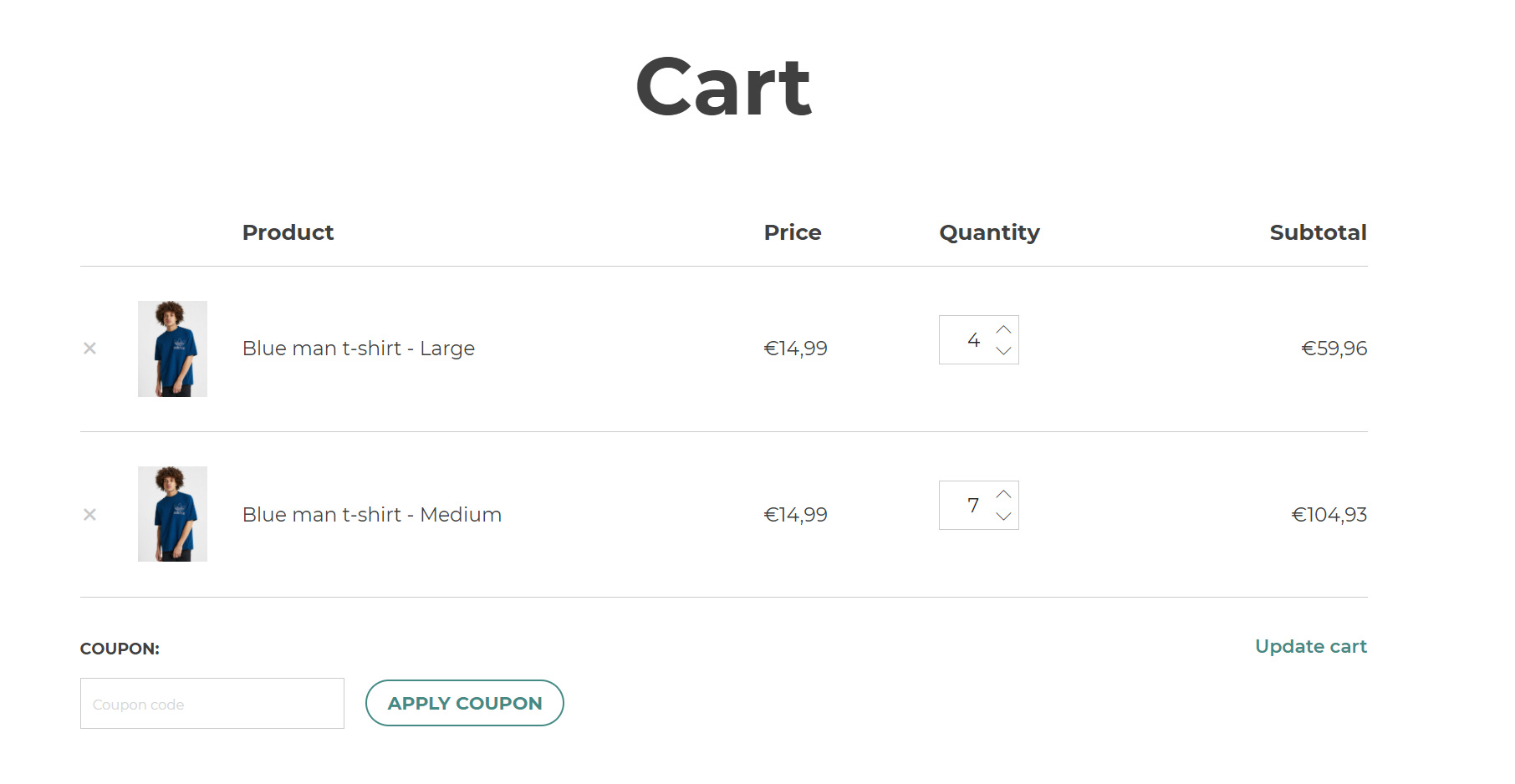The image size is (1515, 784).
Task: Decrease quantity of Large t-shirt
Action: point(1004,351)
